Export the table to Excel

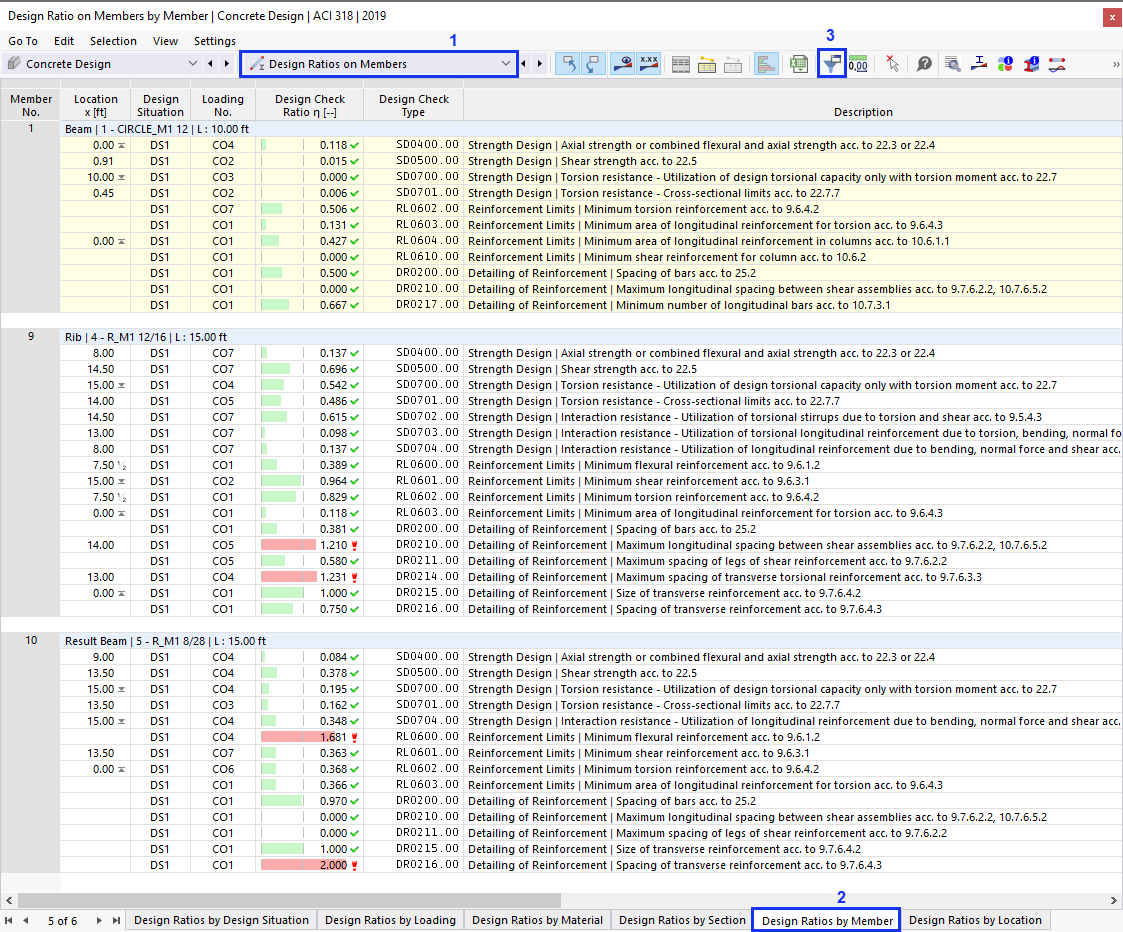coord(799,64)
